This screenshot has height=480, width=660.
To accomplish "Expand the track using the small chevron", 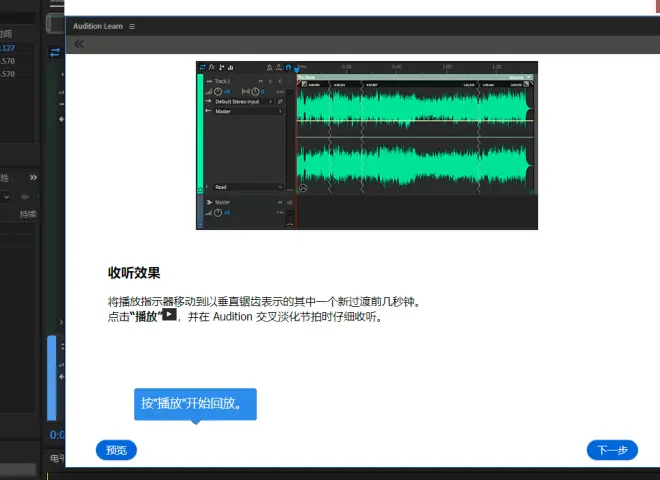I will (61, 322).
